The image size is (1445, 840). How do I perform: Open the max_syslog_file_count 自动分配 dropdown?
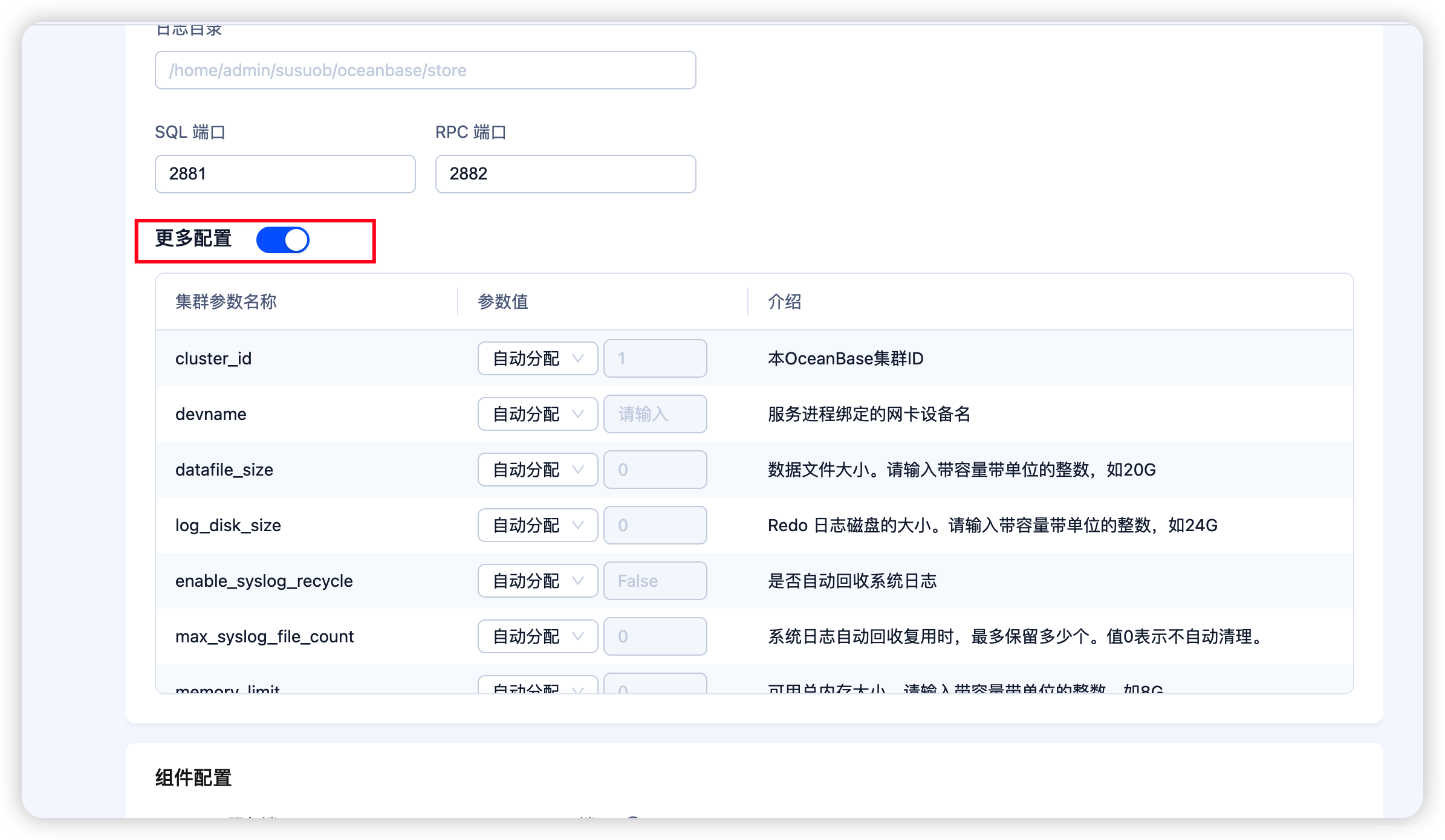537,636
